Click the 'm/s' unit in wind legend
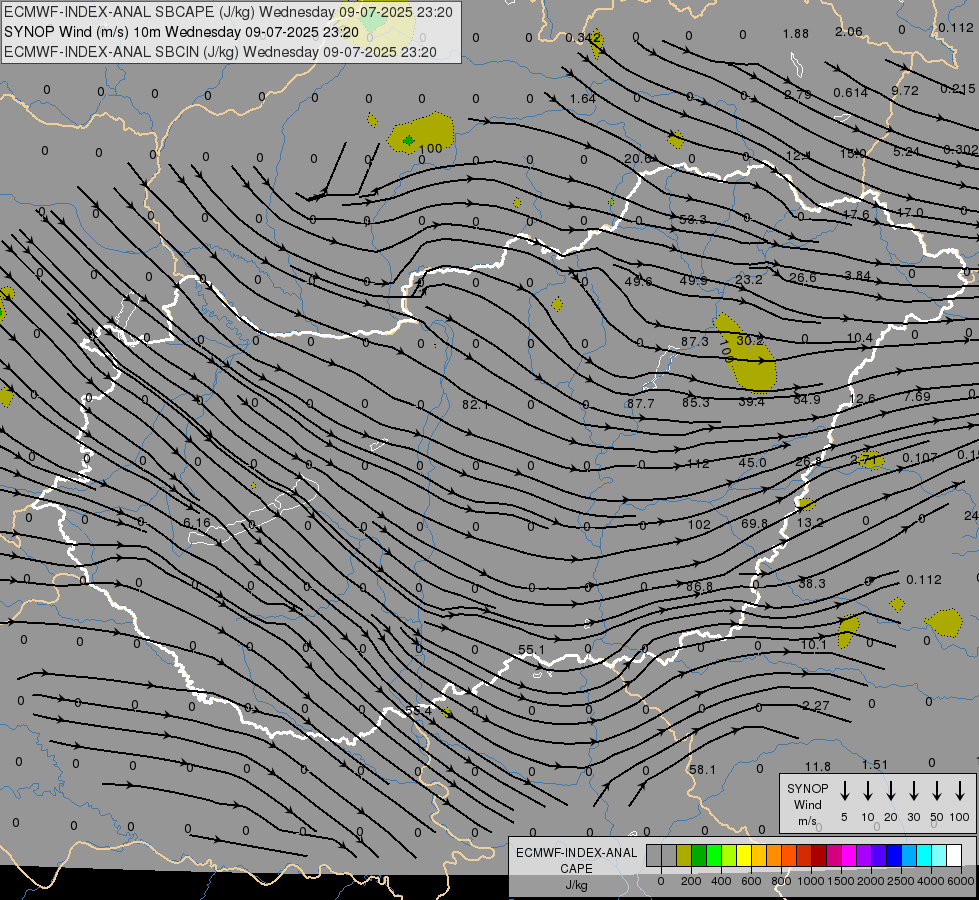The width and height of the screenshot is (979, 900). (807, 821)
